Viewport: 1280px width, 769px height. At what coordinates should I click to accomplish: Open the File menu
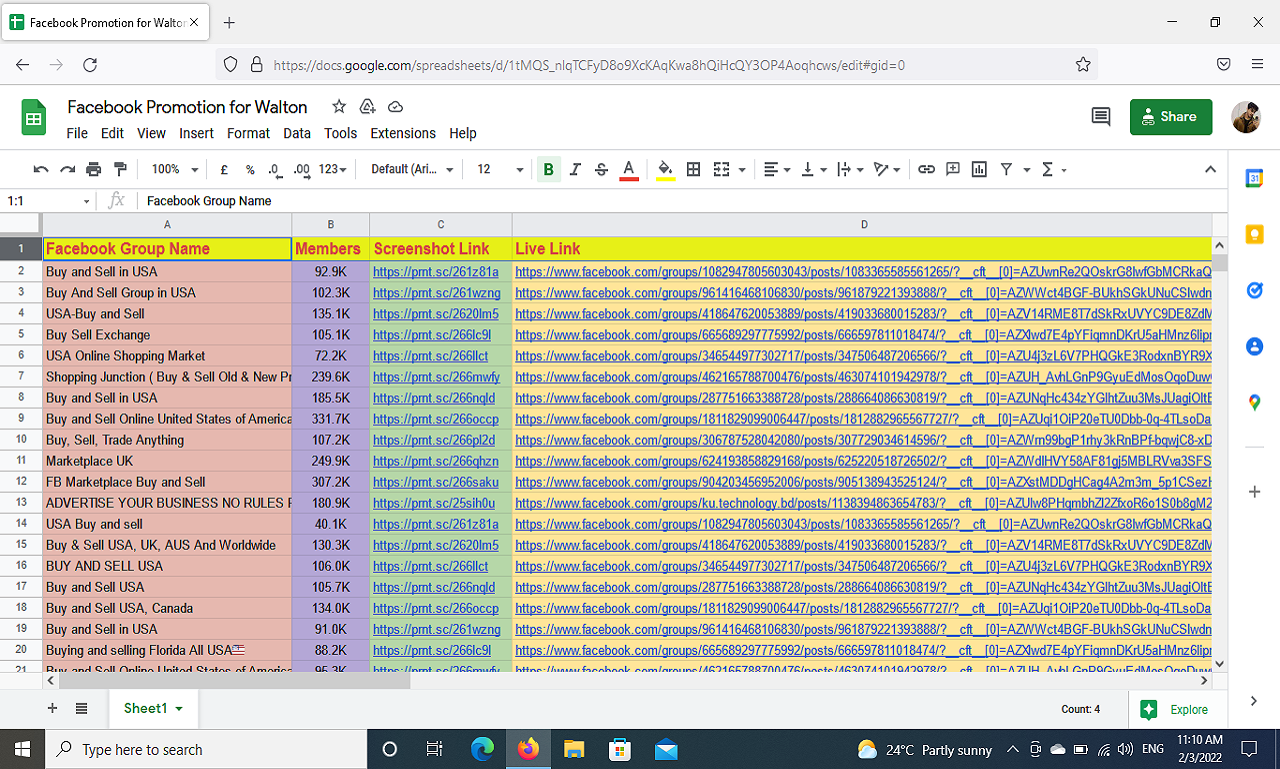(77, 133)
